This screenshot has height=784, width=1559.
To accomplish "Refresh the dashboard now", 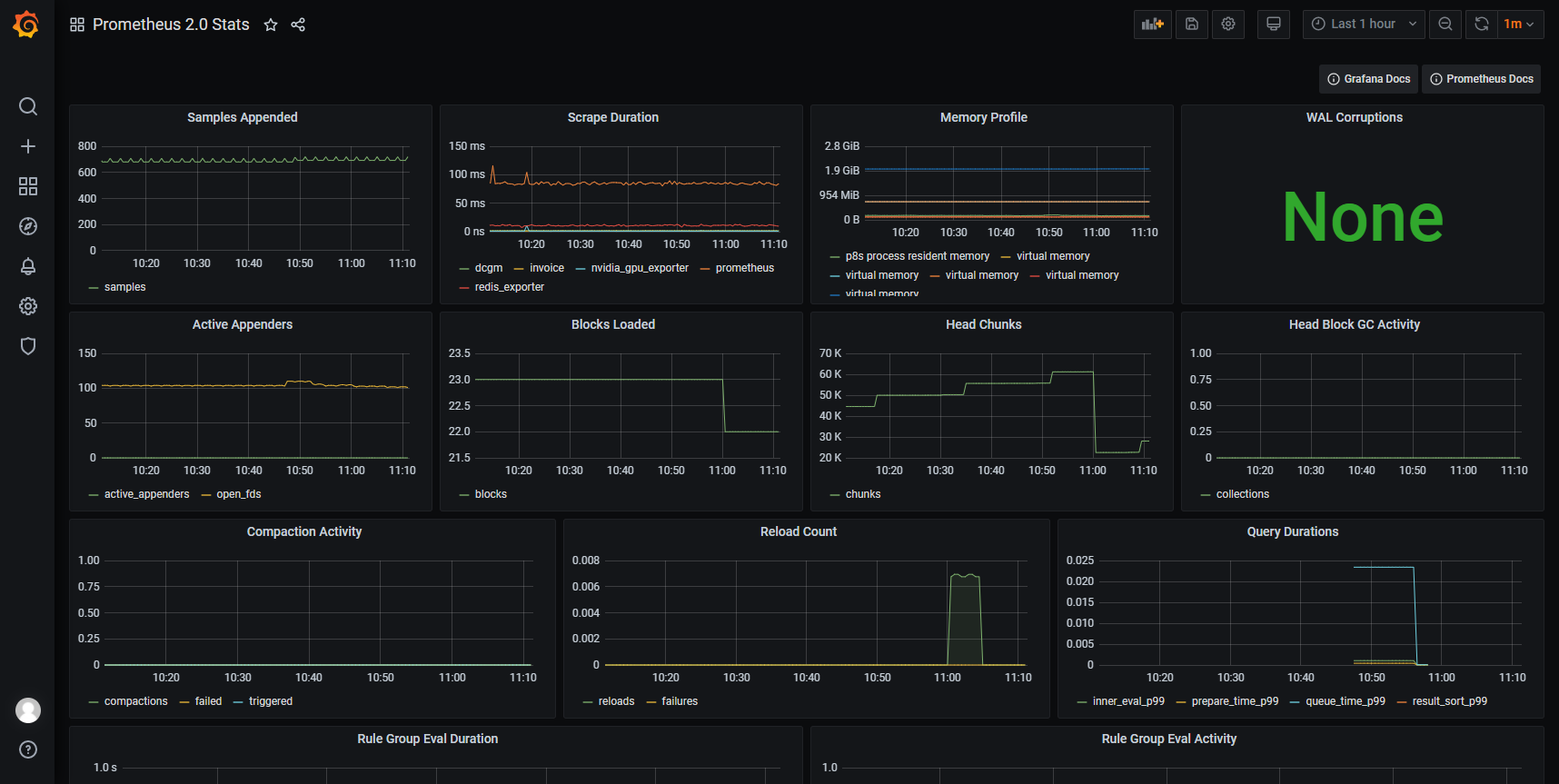I will point(1482,25).
